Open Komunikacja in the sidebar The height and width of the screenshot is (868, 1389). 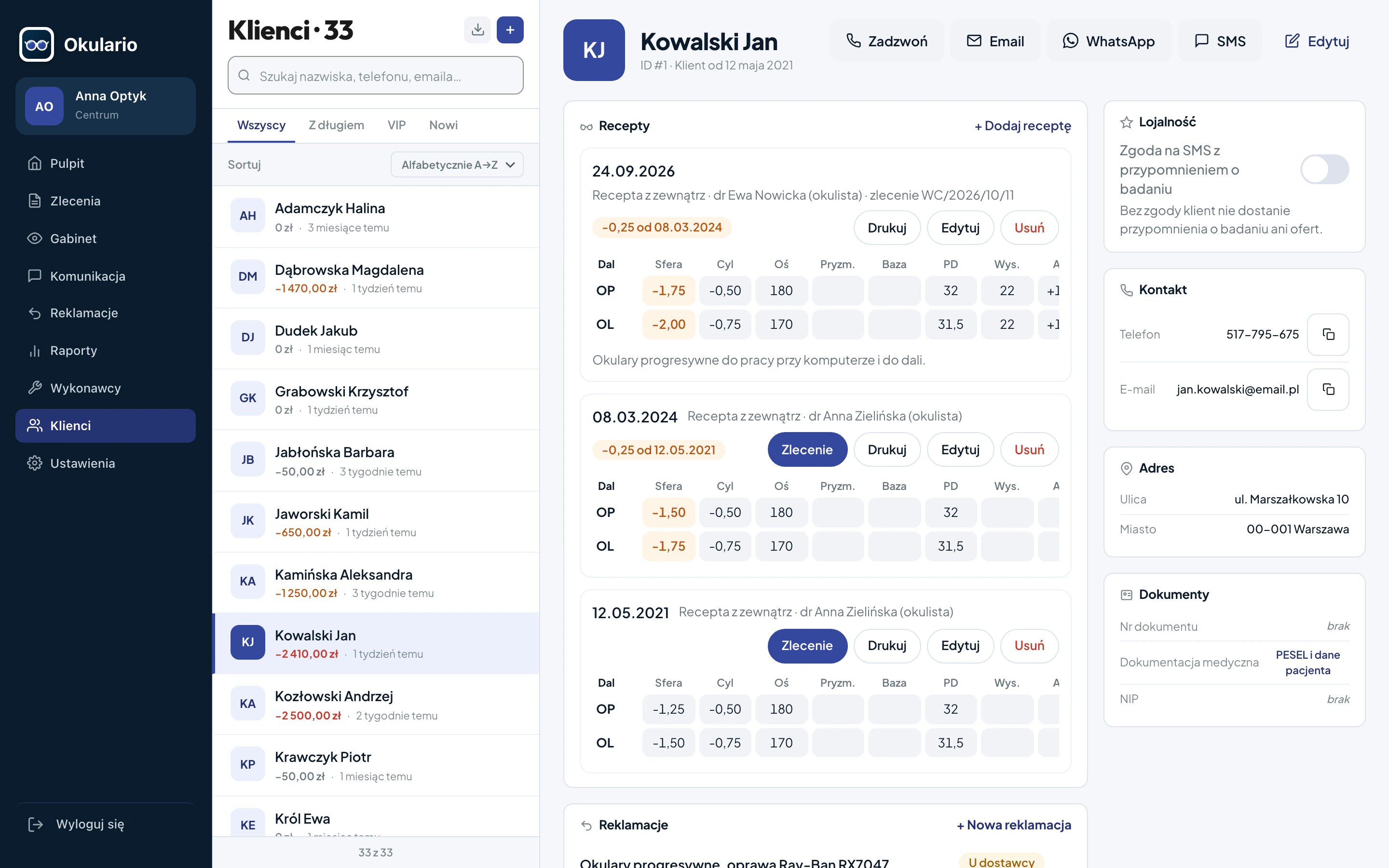106,276
